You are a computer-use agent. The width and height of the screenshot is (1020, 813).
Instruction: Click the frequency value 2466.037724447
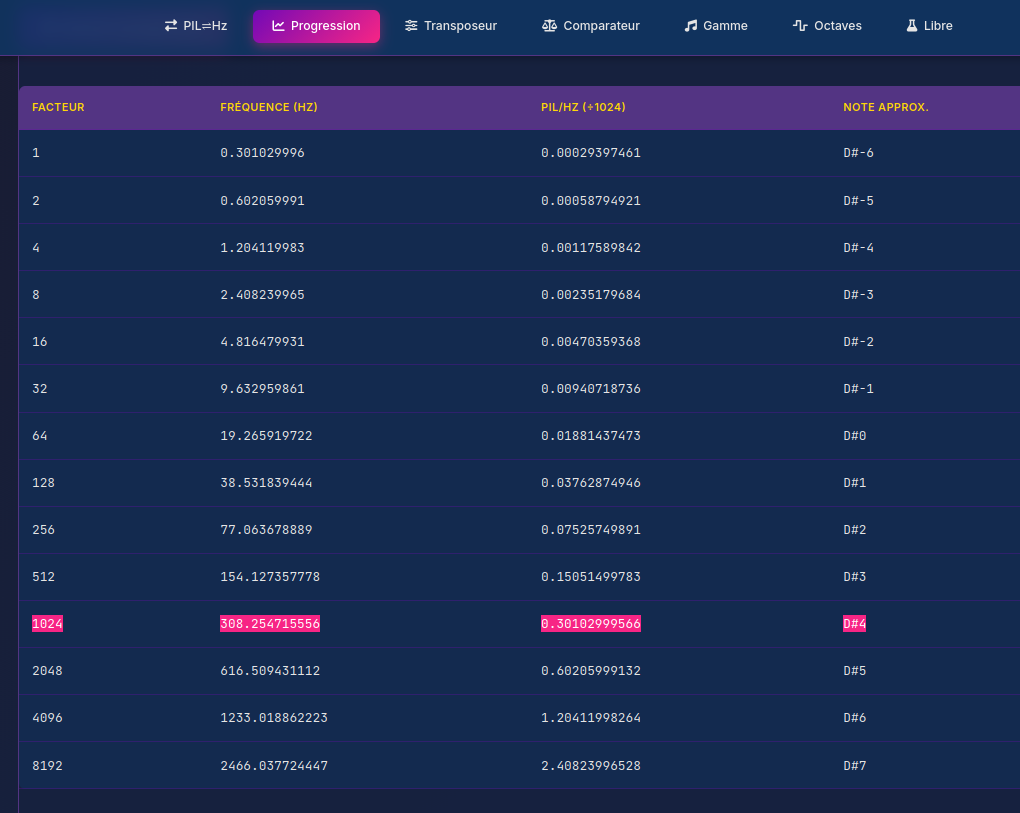pyautogui.click(x=274, y=766)
